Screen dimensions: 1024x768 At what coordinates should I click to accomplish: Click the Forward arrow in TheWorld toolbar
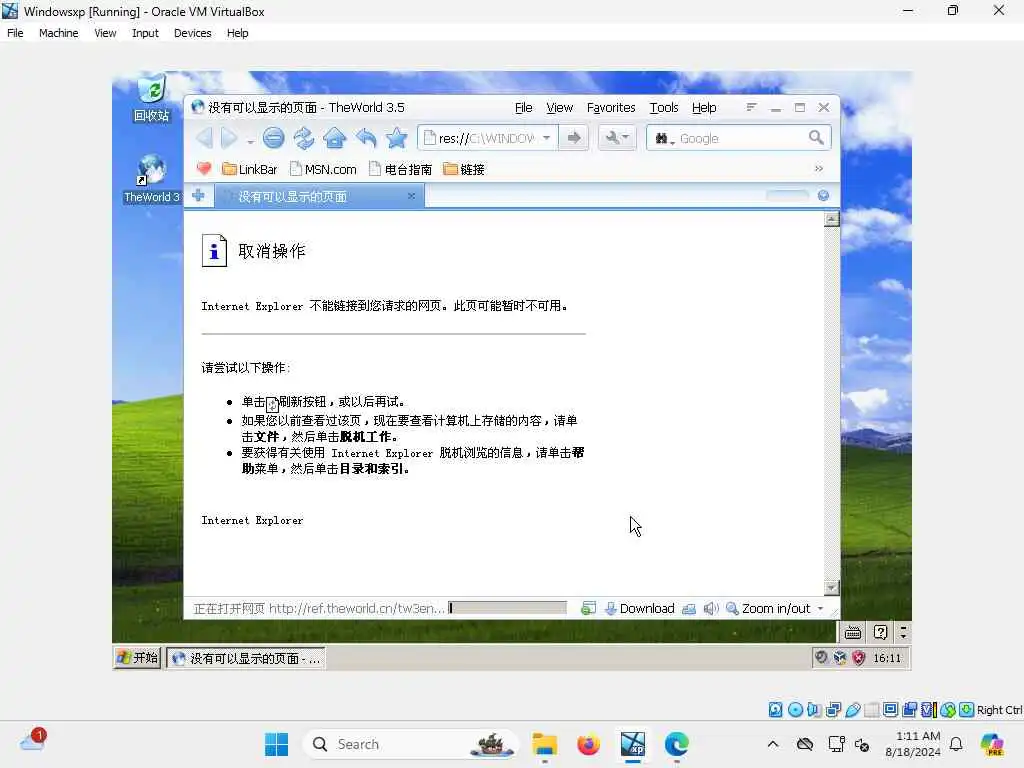(x=229, y=138)
